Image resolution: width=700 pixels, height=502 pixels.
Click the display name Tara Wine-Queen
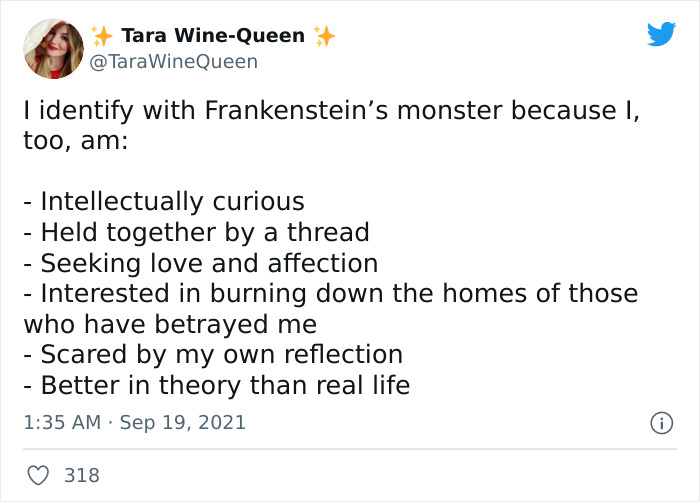coord(213,36)
